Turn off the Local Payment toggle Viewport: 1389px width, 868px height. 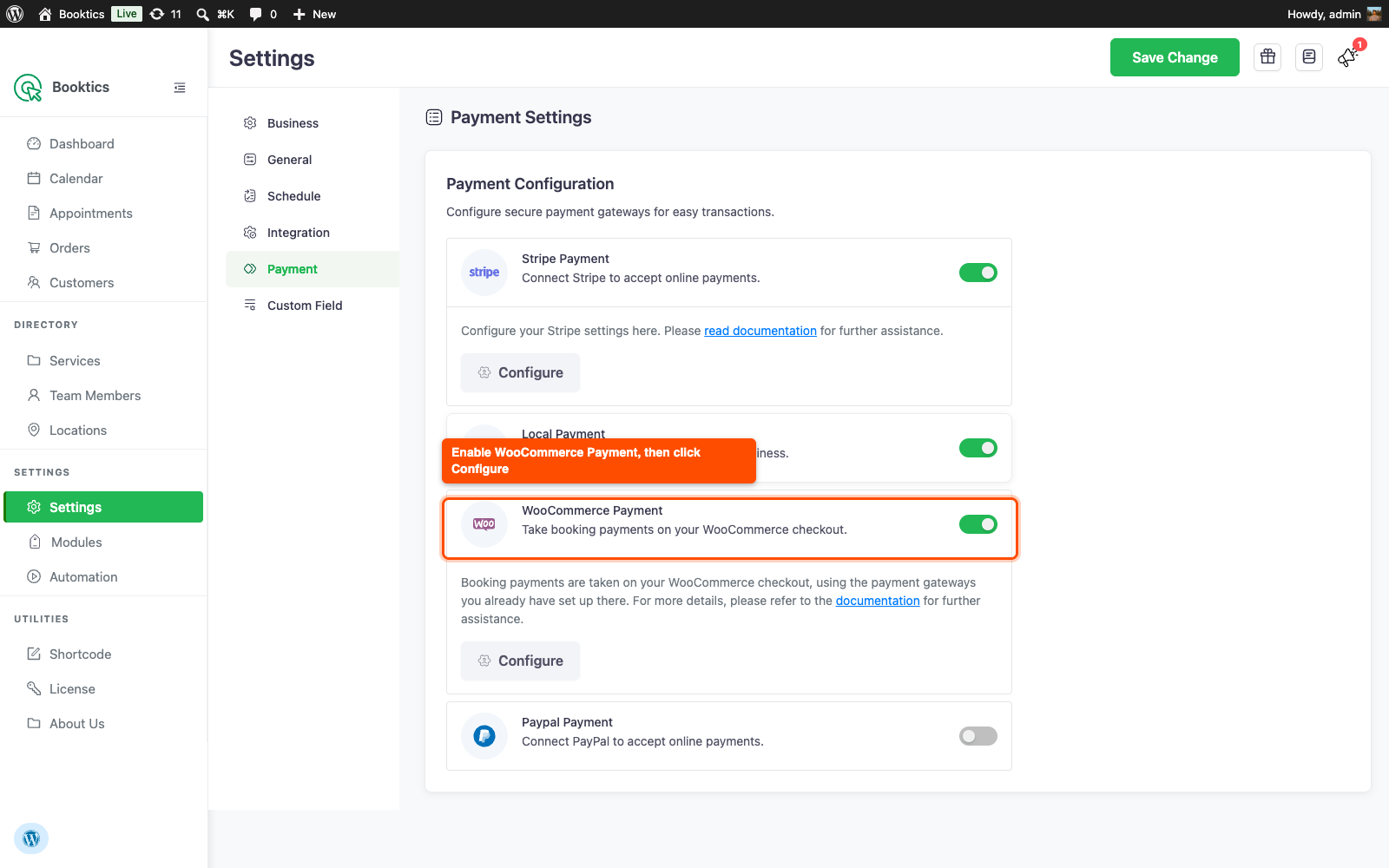tap(978, 448)
